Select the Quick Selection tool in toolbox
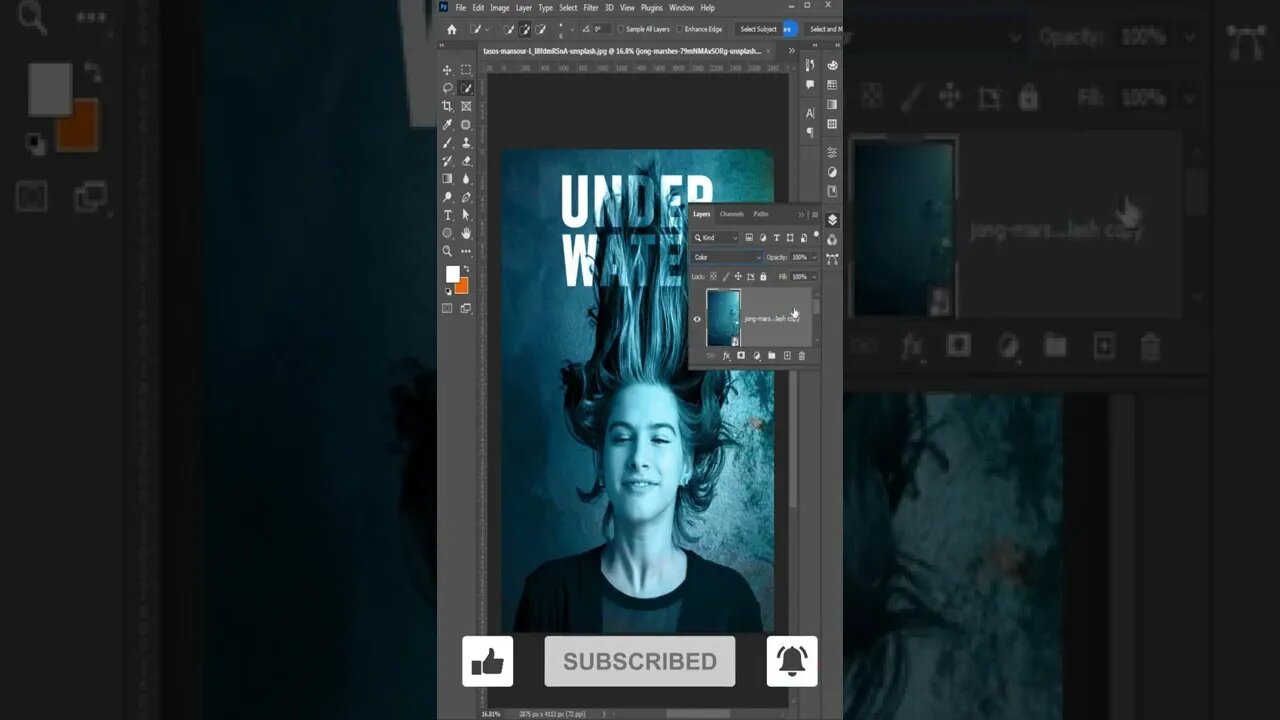 466,88
